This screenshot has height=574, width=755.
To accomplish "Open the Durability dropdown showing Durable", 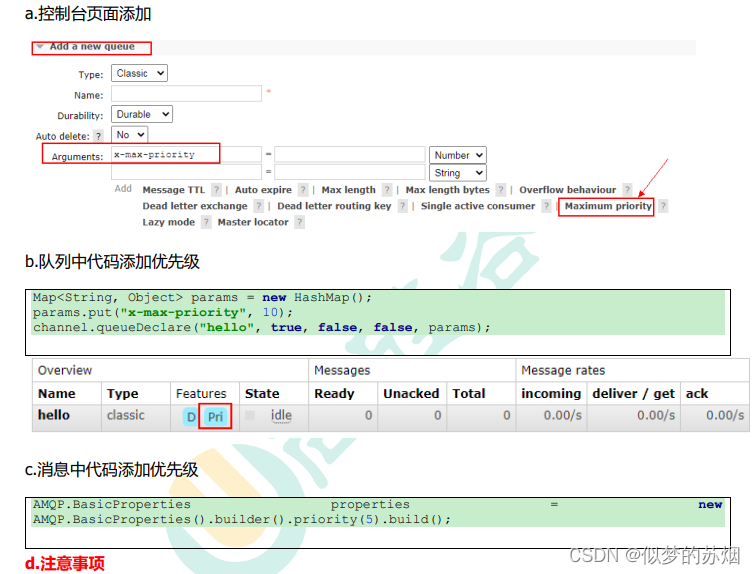I will pyautogui.click(x=142, y=114).
